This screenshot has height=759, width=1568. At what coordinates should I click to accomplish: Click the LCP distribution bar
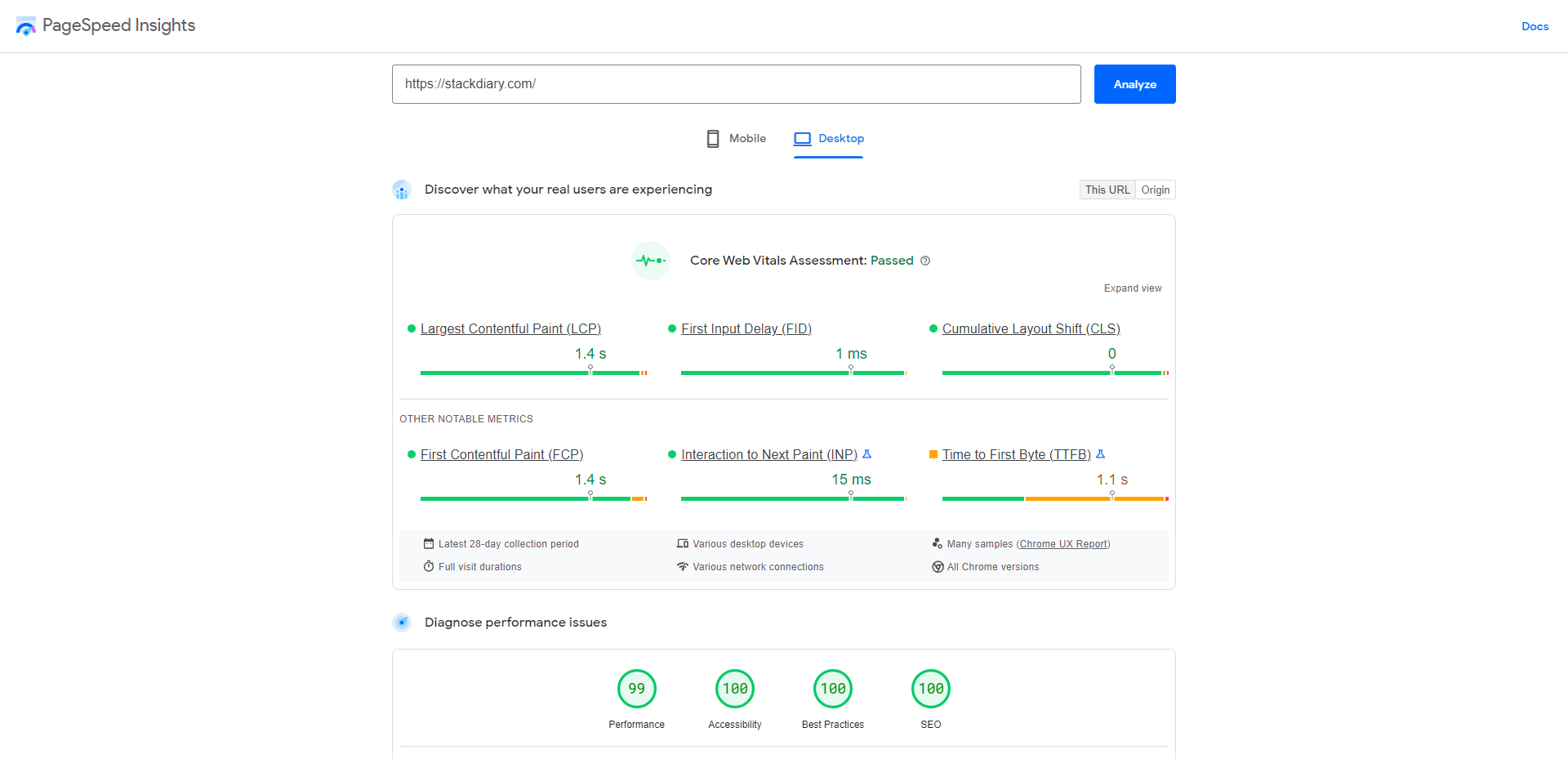coord(533,373)
